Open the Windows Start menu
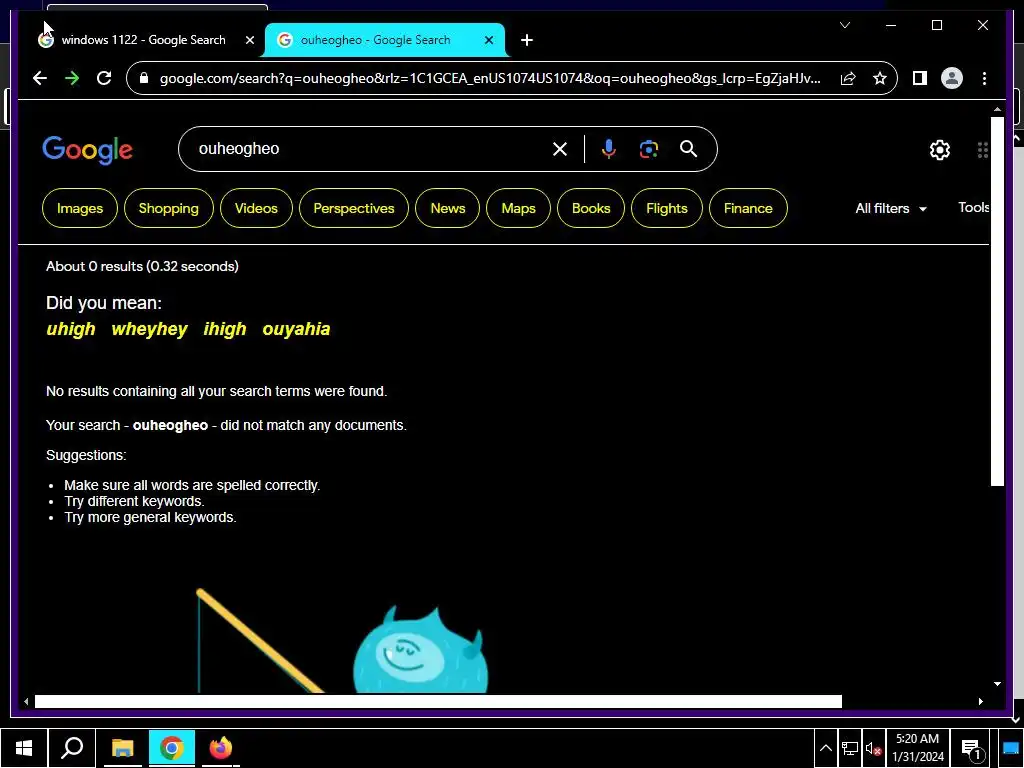This screenshot has height=768, width=1024. [24, 748]
